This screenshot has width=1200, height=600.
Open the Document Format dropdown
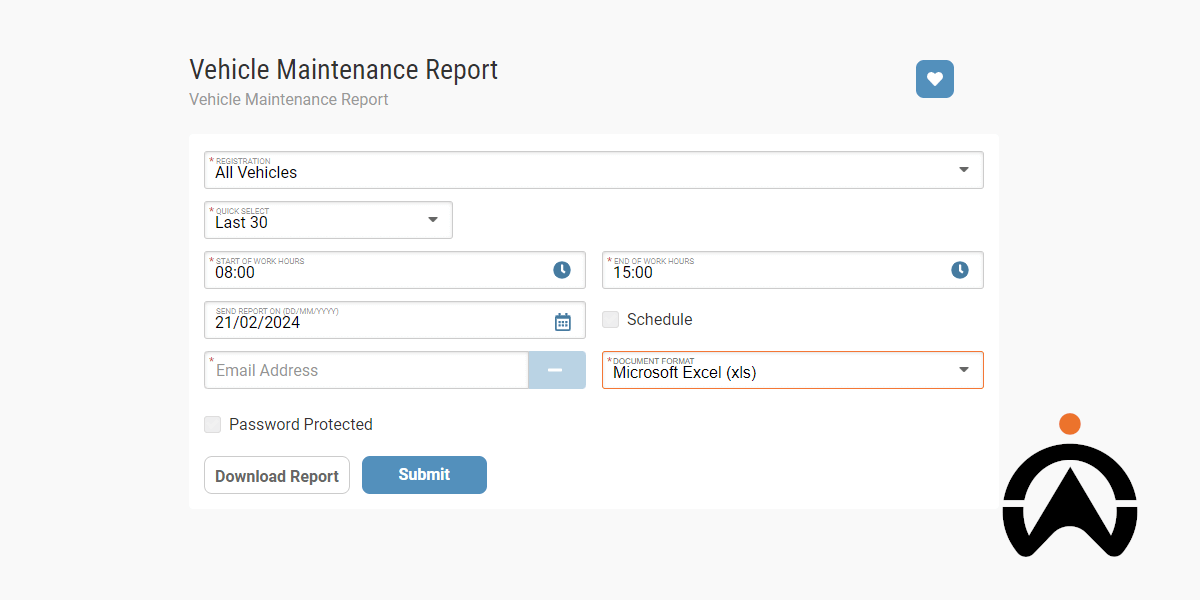(x=963, y=370)
